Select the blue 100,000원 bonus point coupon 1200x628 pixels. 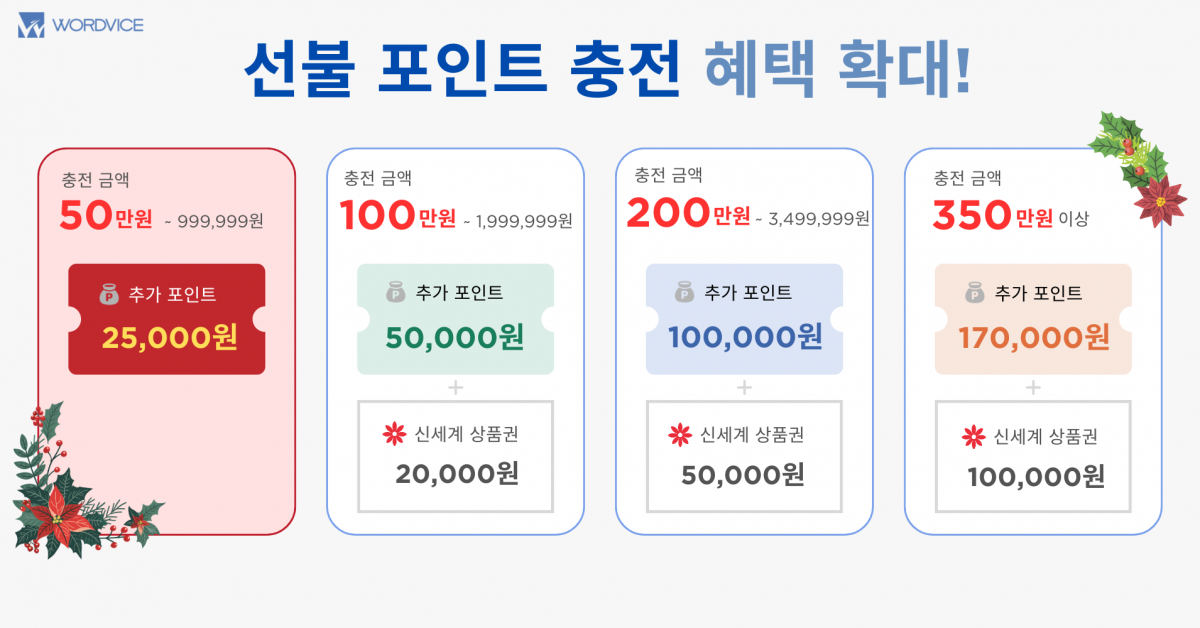(x=744, y=319)
